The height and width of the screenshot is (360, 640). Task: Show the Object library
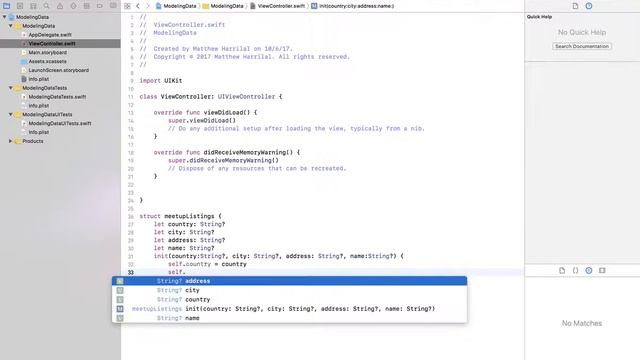pos(589,270)
